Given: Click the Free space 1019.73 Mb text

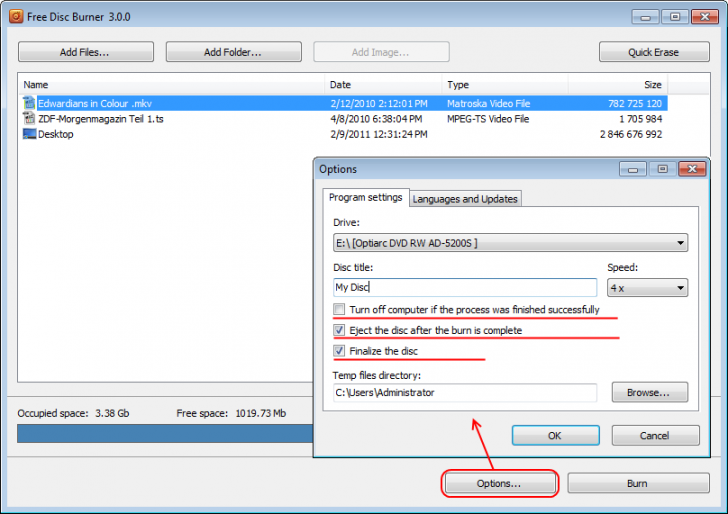Looking at the screenshot, I should [x=231, y=413].
